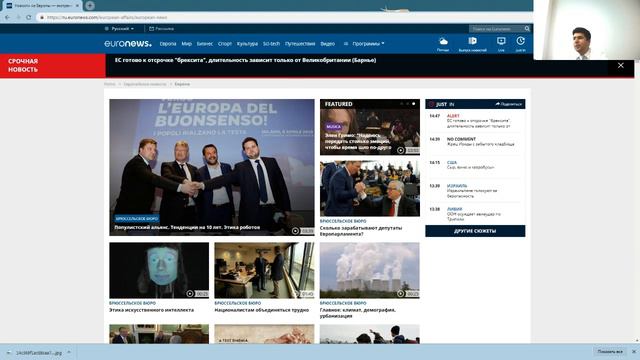
Task: Open the breaking news headline about Brexit
Action: point(245,60)
